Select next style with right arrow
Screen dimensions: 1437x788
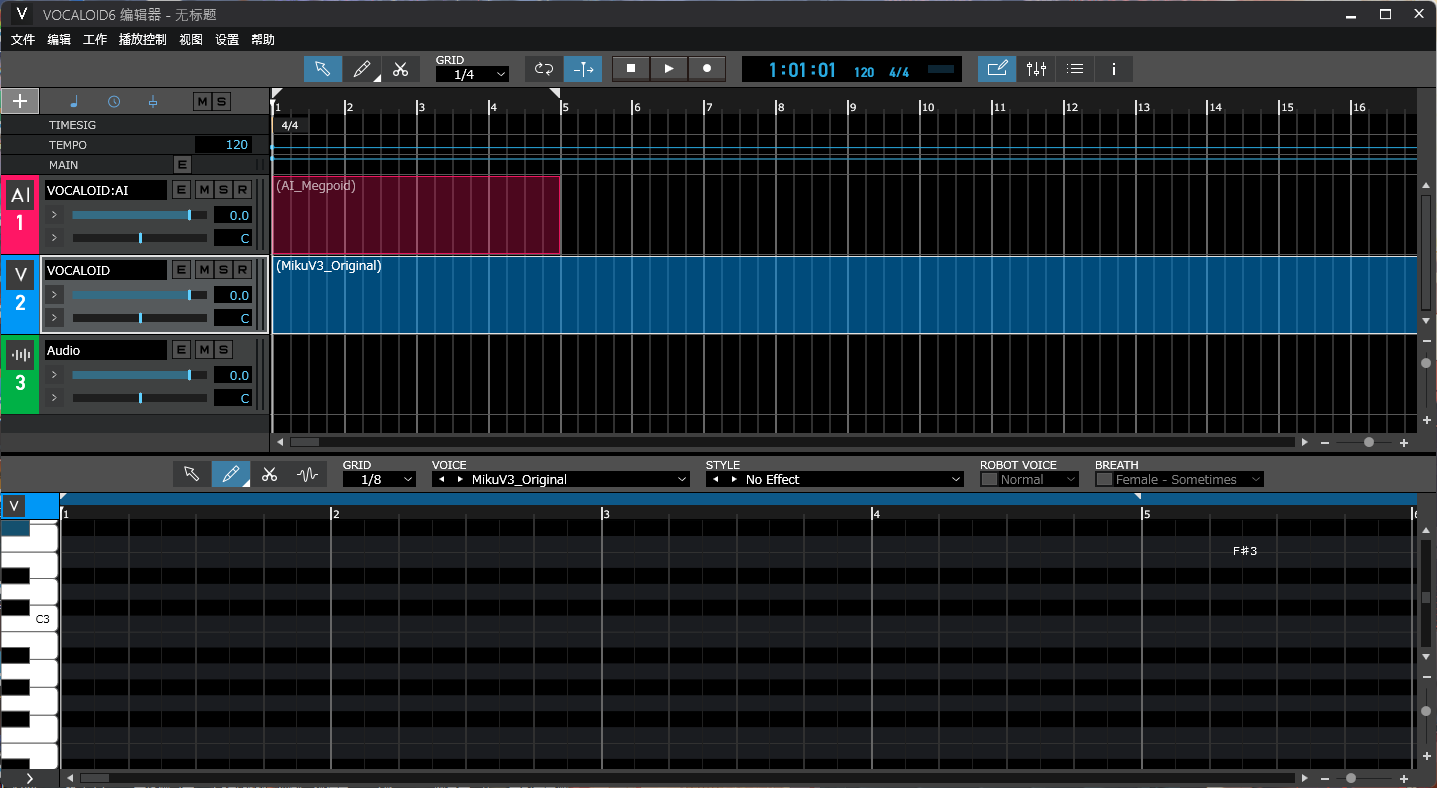(x=733, y=480)
